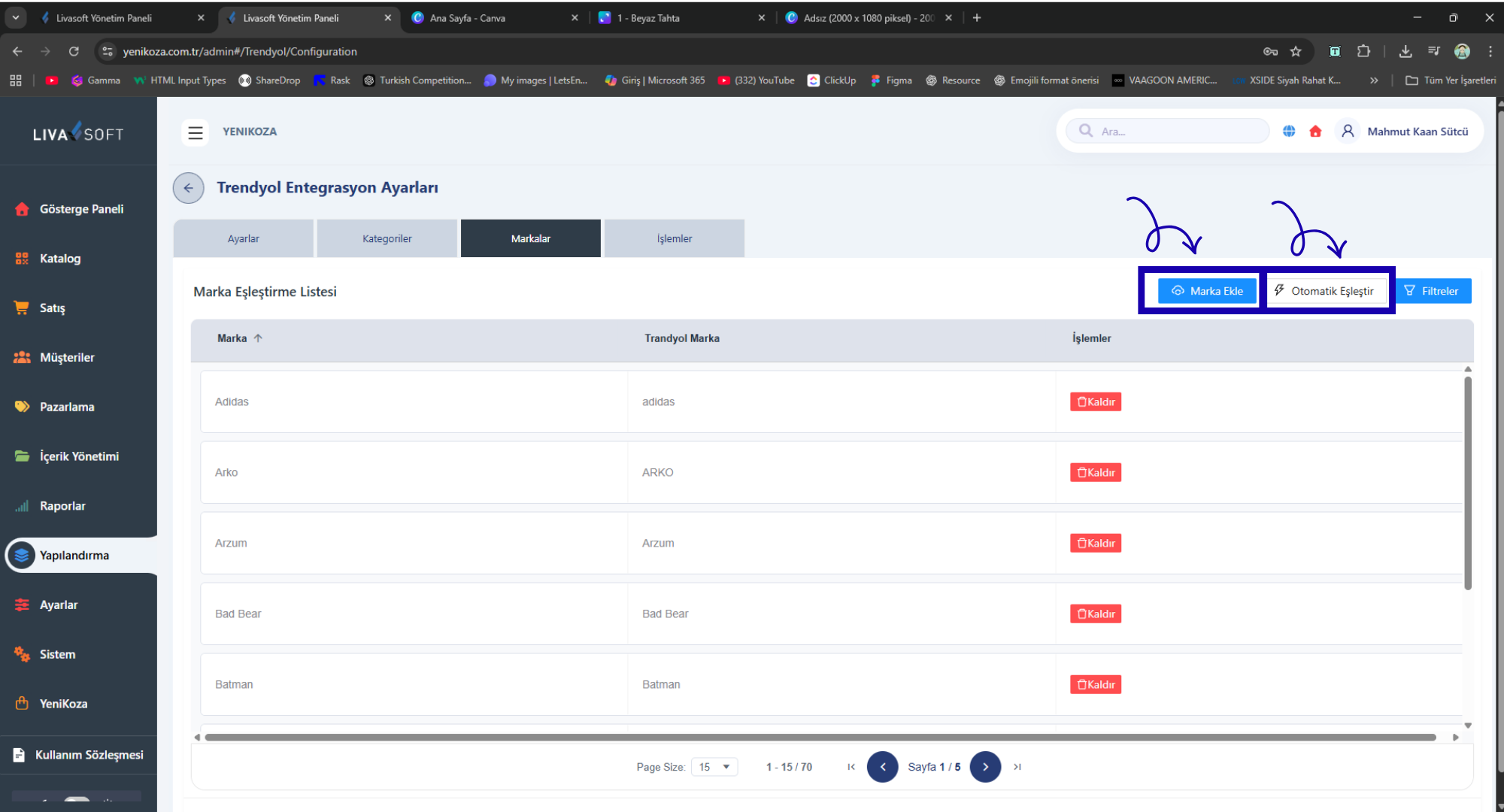Bookmark this page with the star icon
The width and height of the screenshot is (1504, 812).
click(1296, 51)
